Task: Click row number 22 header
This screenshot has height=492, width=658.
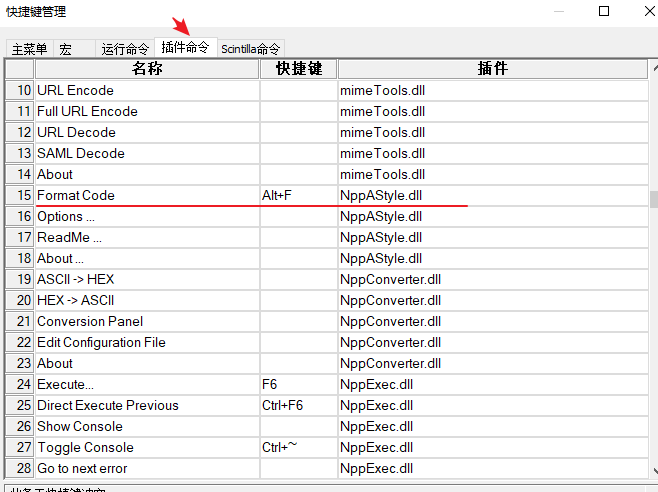Action: (x=20, y=342)
